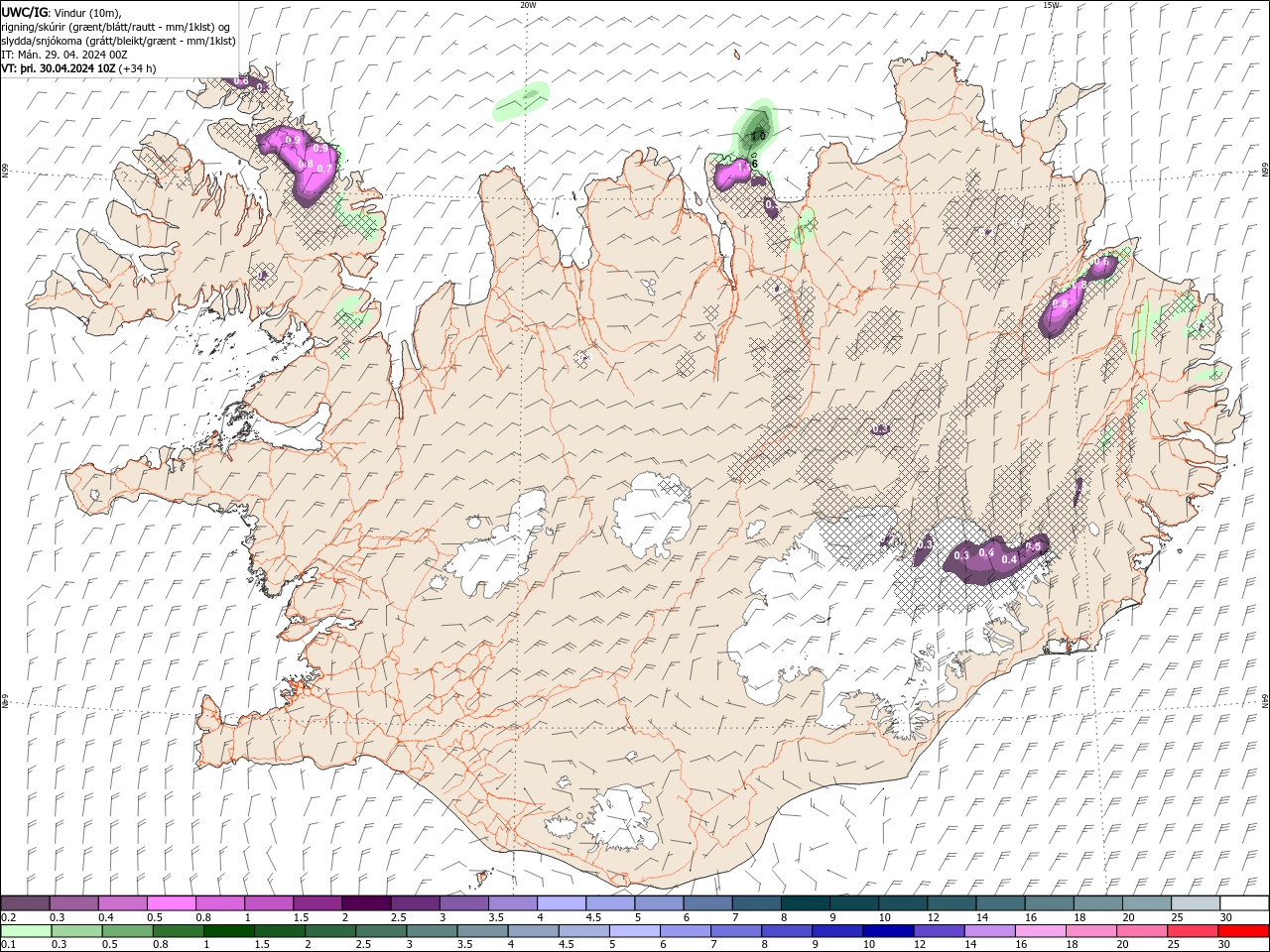Choose the snow legend swatch for 6–7
The height and width of the screenshot is (952, 1270).
[707, 903]
